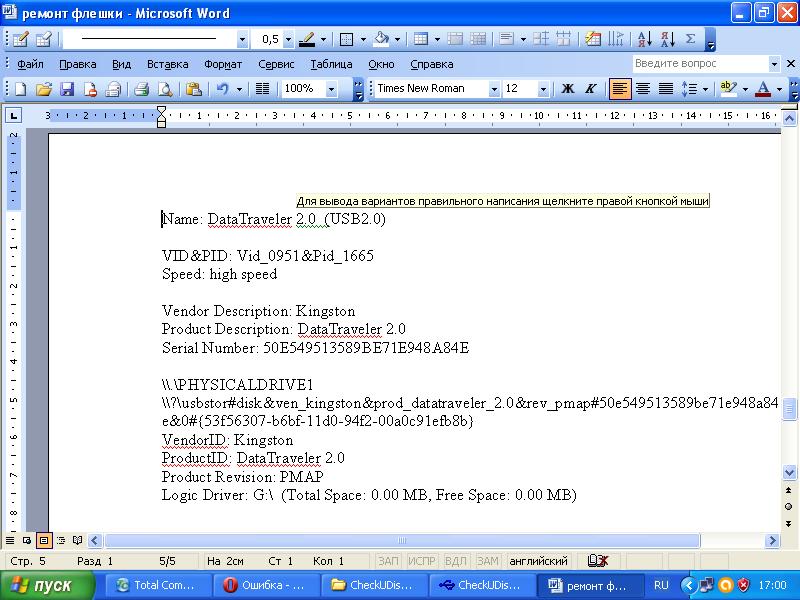Image resolution: width=800 pixels, height=600 pixels.
Task: Open the font size 12 dropdown
Action: coord(543,89)
